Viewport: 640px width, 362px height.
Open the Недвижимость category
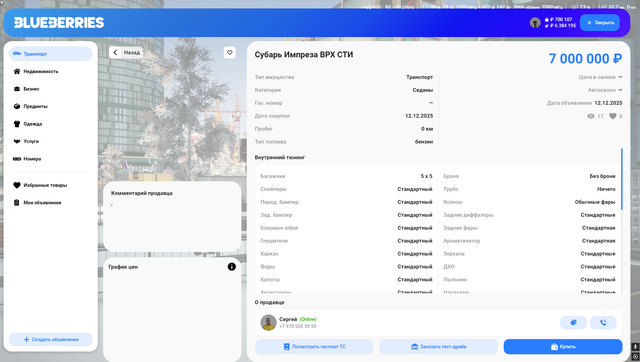point(51,71)
